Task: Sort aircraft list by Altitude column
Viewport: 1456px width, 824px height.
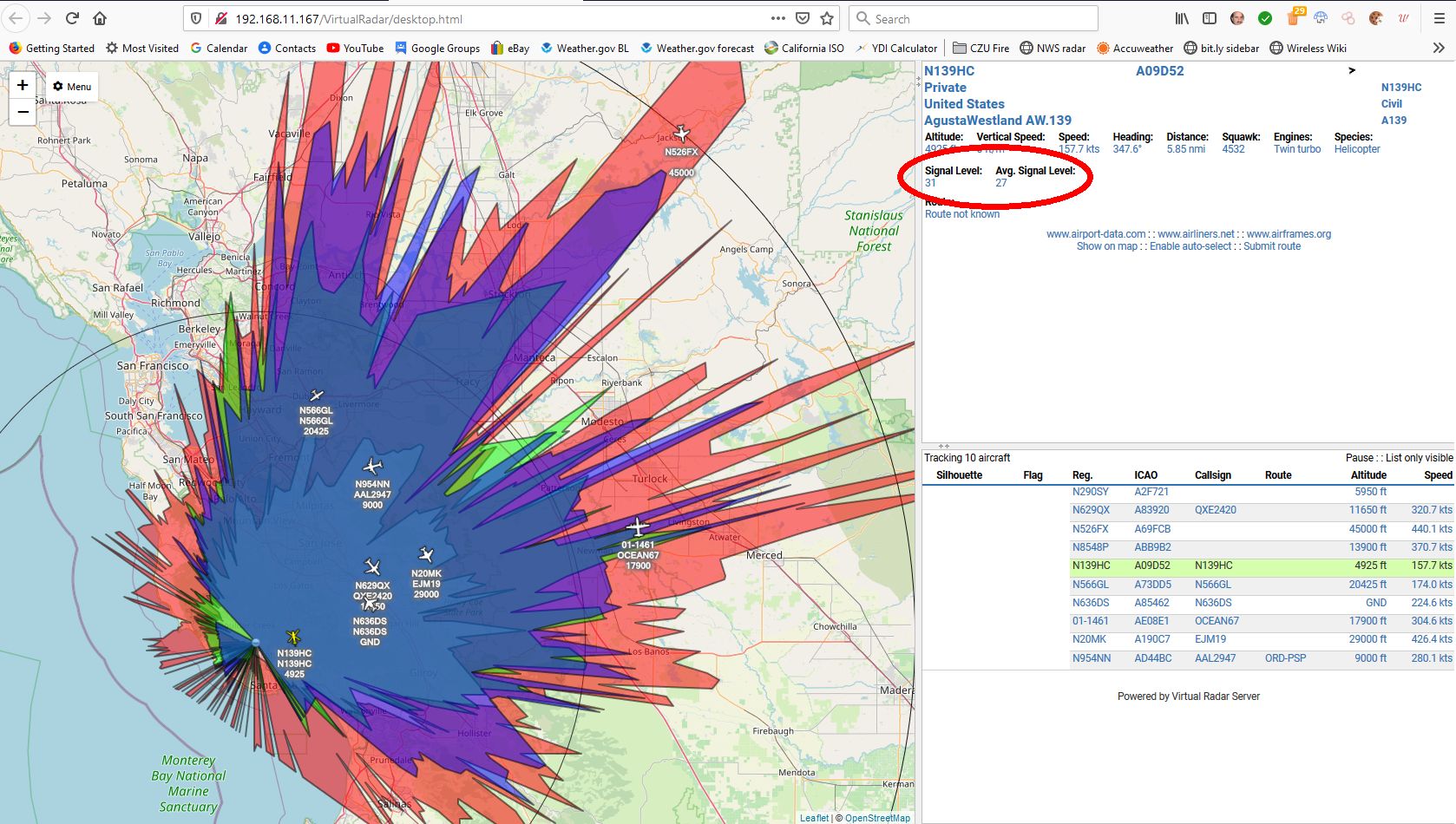Action: [x=1367, y=475]
